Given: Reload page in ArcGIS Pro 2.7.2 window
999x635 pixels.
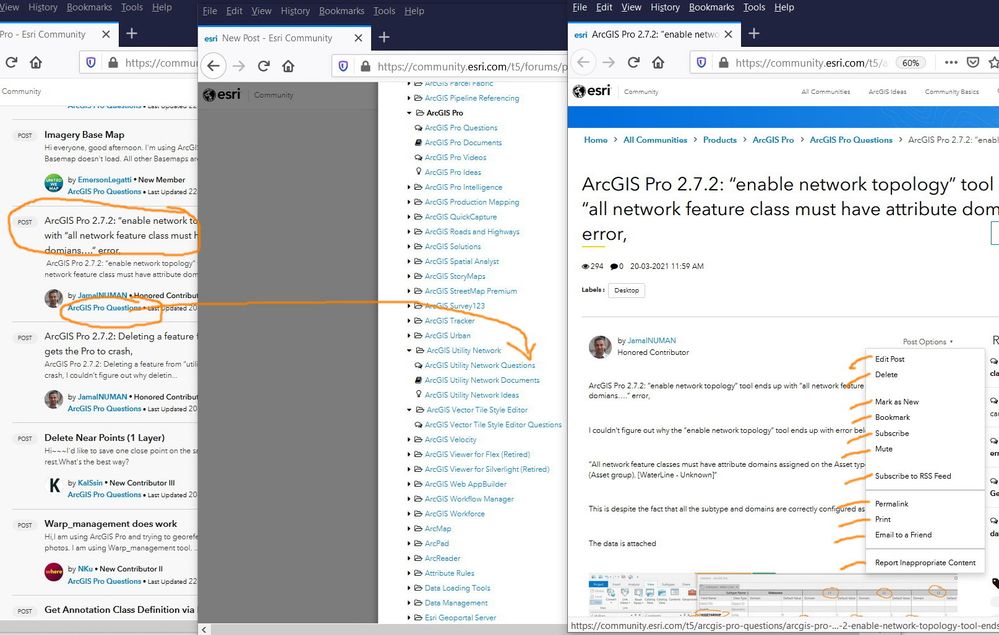Looking at the screenshot, I should [633, 62].
